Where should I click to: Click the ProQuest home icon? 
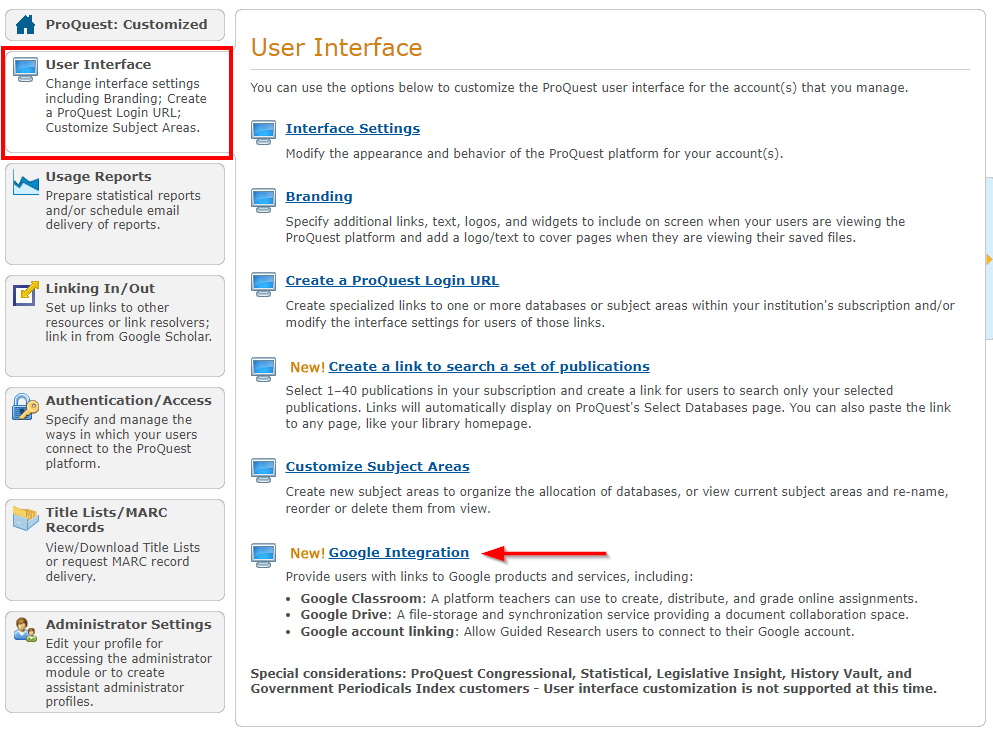23,24
